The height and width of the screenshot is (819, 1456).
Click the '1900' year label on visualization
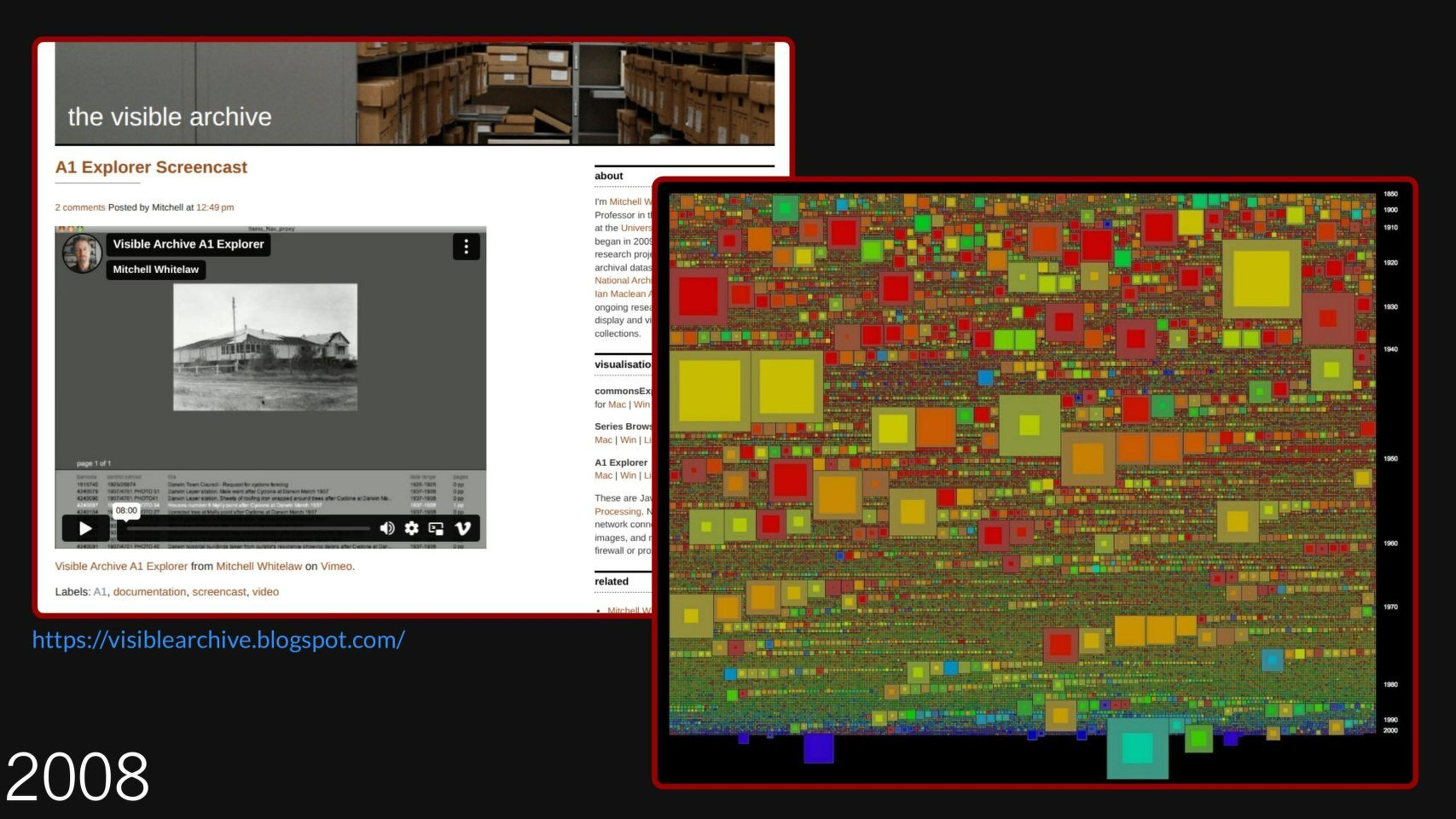tap(1390, 210)
